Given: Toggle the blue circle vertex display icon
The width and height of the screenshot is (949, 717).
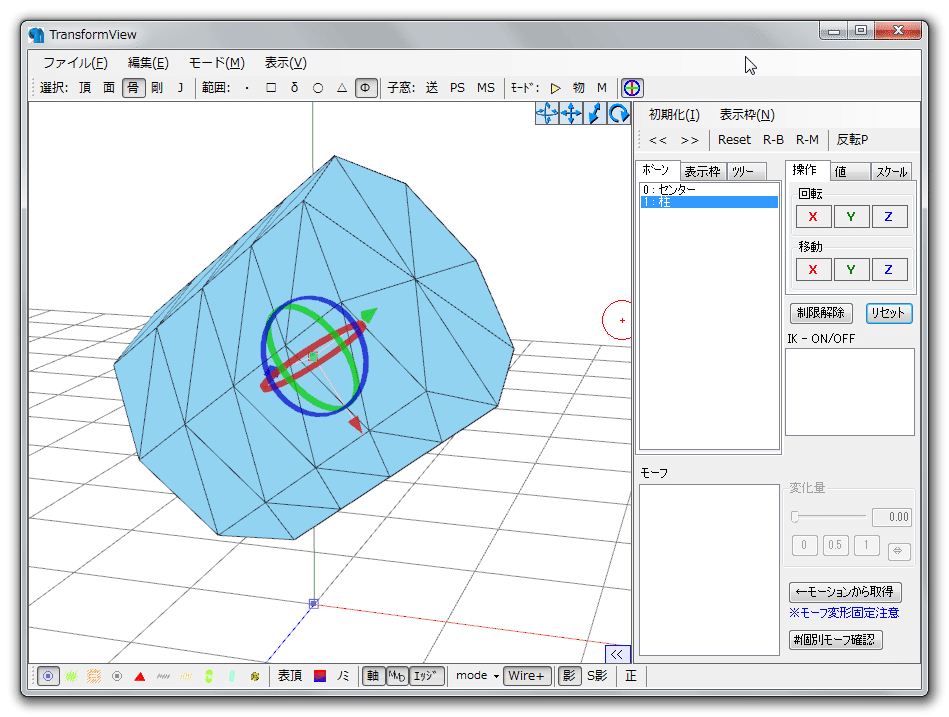Looking at the screenshot, I should 48,676.
